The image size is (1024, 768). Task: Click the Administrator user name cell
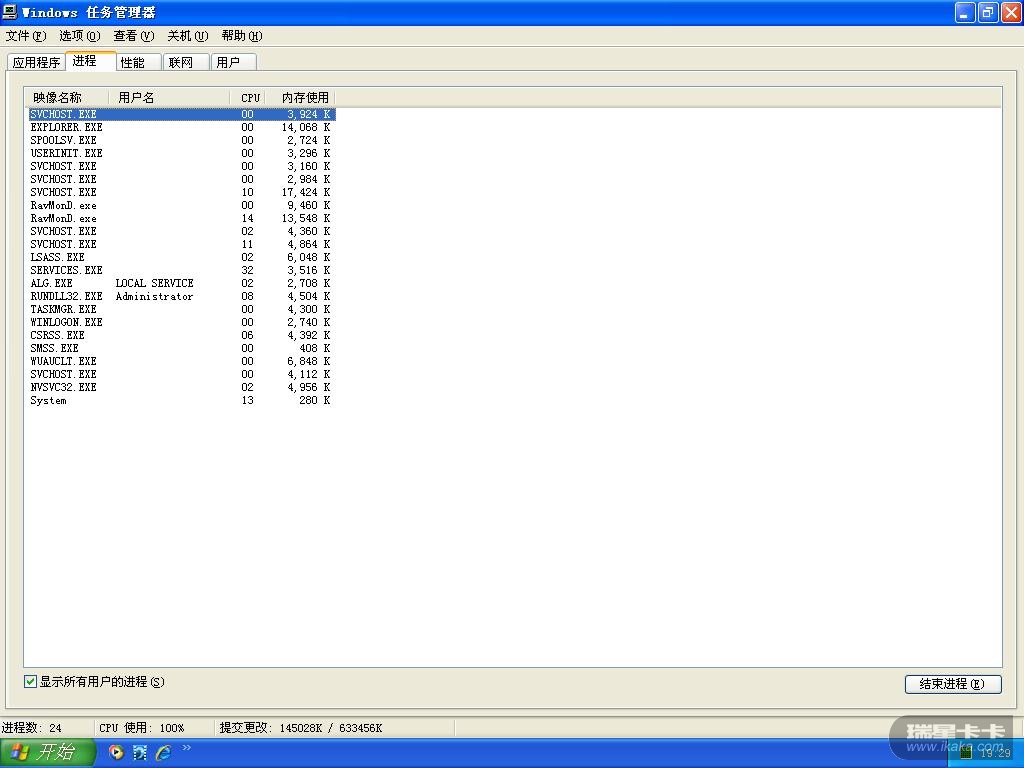(155, 296)
